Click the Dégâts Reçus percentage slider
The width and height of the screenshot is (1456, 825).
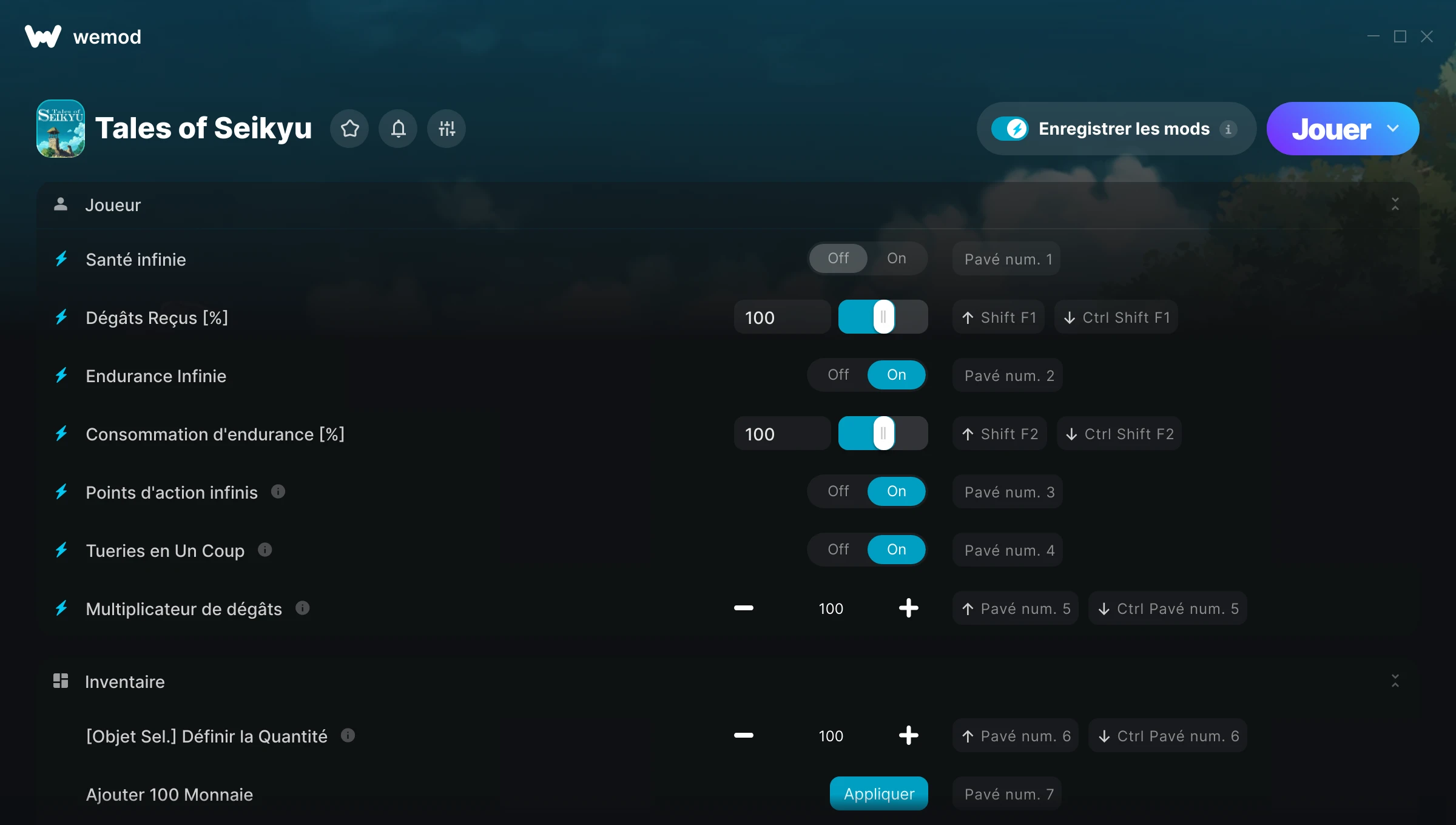coord(883,317)
